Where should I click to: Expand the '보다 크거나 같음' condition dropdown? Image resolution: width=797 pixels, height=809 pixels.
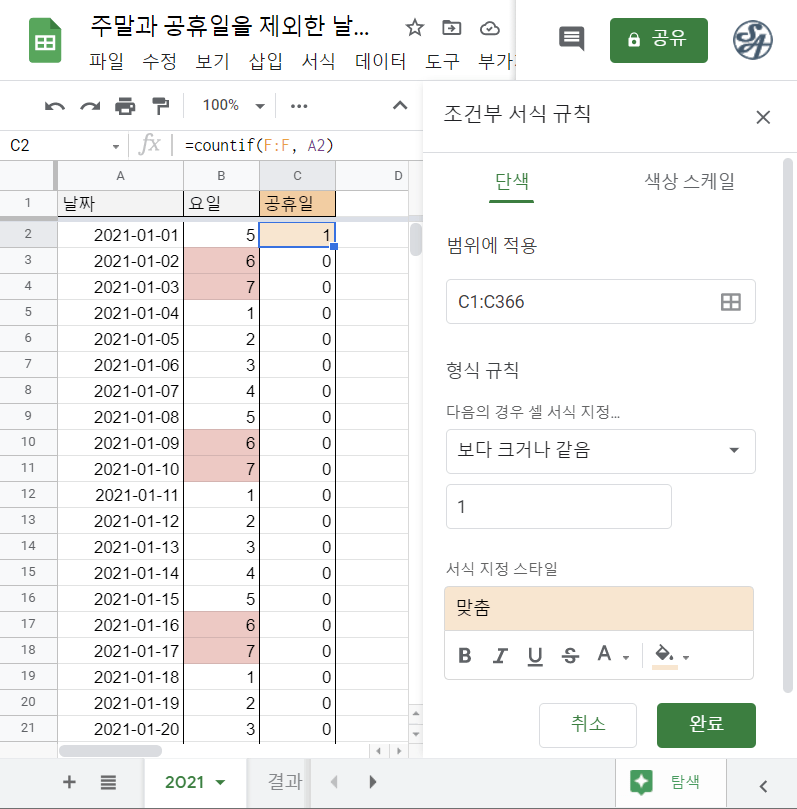point(600,451)
